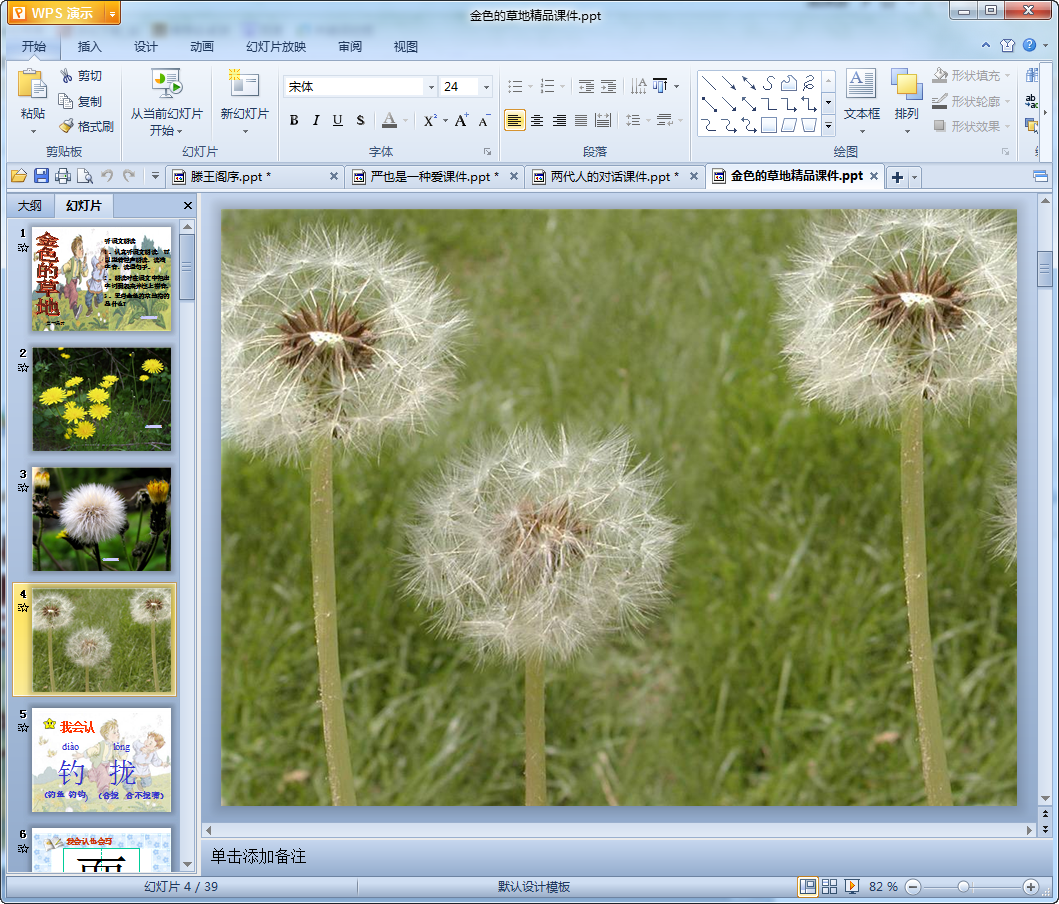Viewport: 1059px width, 904px height.
Task: Click Shape Effects button
Action: [971, 126]
